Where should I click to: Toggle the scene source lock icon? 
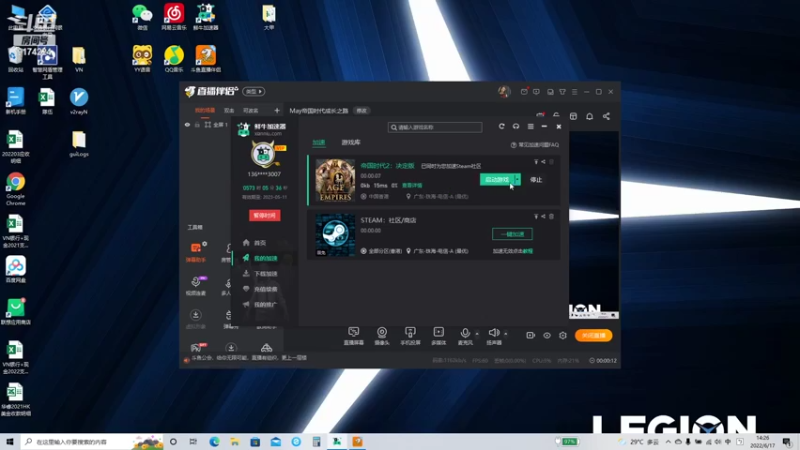coord(197,124)
